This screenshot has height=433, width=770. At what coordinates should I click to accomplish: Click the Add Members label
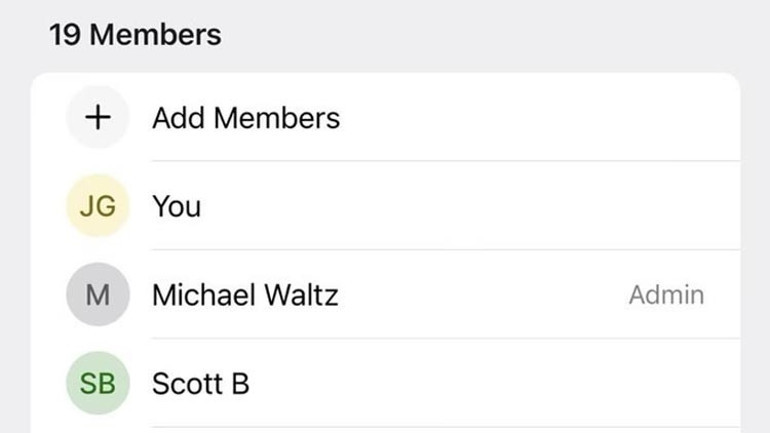pyautogui.click(x=246, y=118)
